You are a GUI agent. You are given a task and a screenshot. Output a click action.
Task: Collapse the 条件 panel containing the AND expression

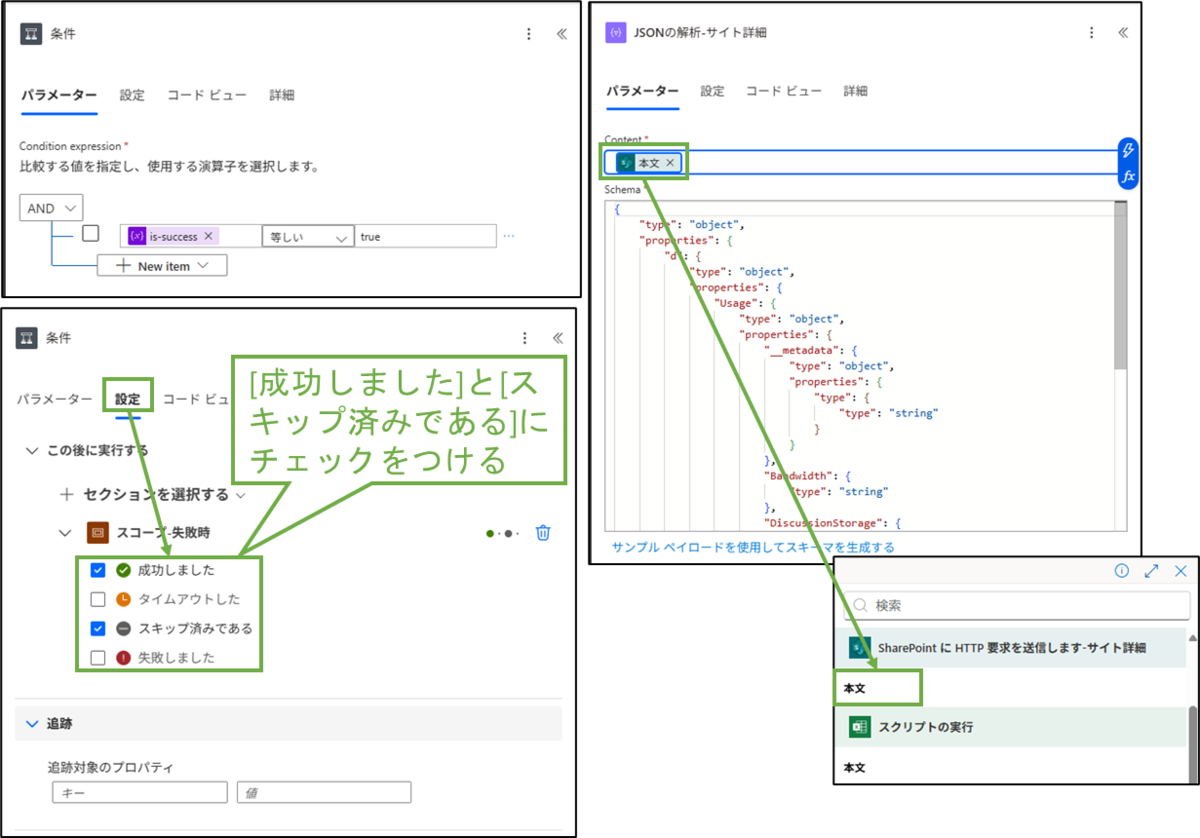click(x=561, y=34)
